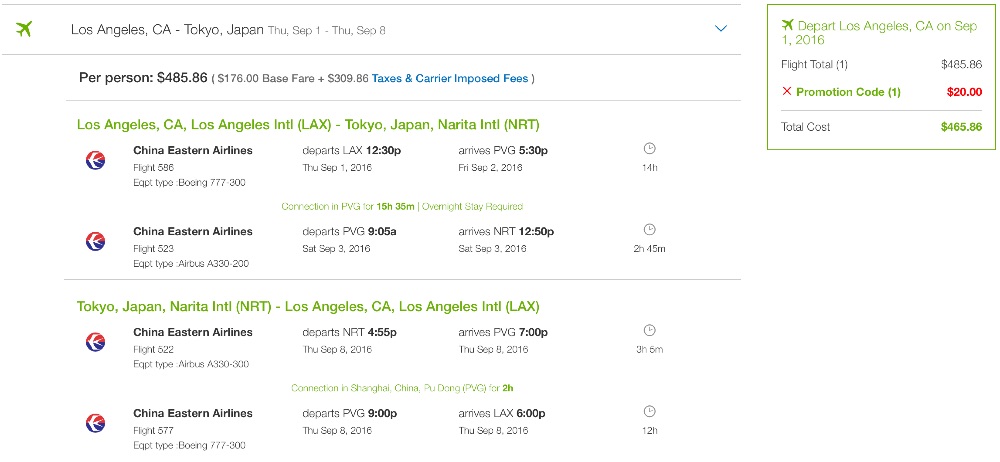Image resolution: width=1000 pixels, height=462 pixels.
Task: Click the China Eastern logo for Flight 586
Action: point(96,159)
